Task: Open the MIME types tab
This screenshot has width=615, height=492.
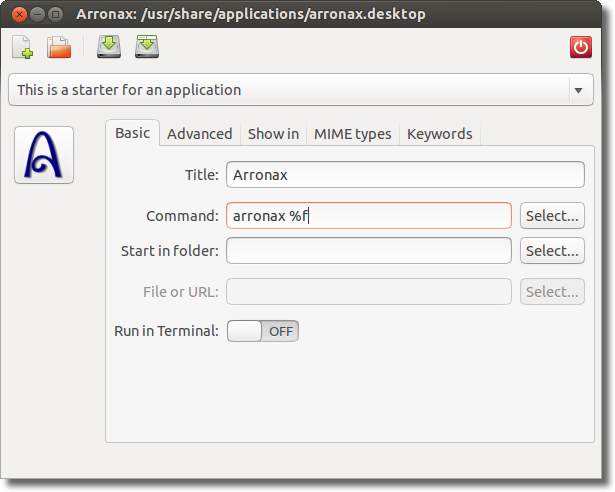Action: [x=353, y=134]
